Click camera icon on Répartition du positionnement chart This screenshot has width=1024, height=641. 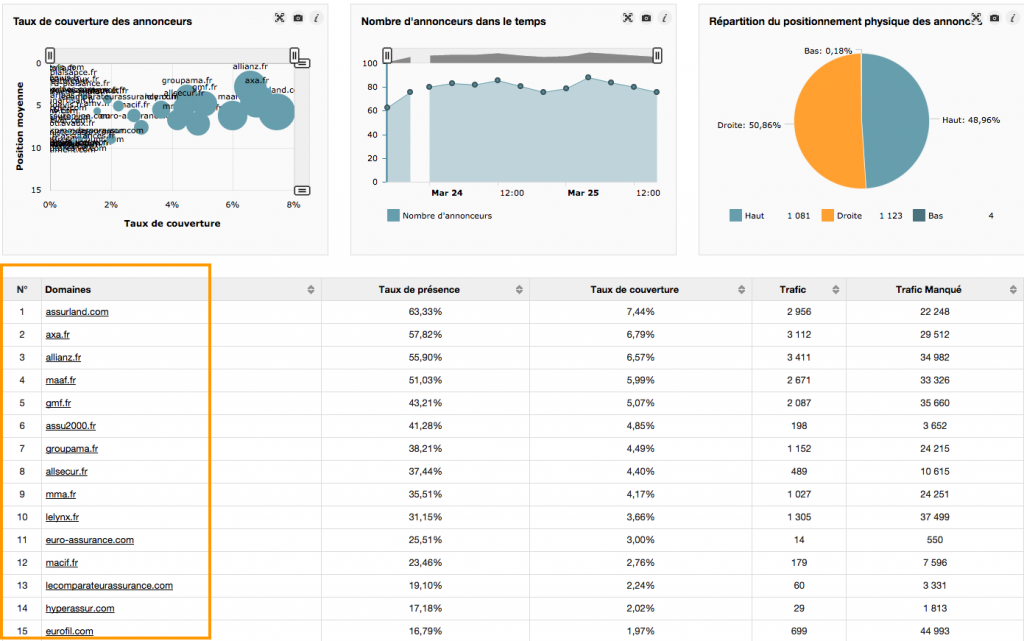pos(994,18)
